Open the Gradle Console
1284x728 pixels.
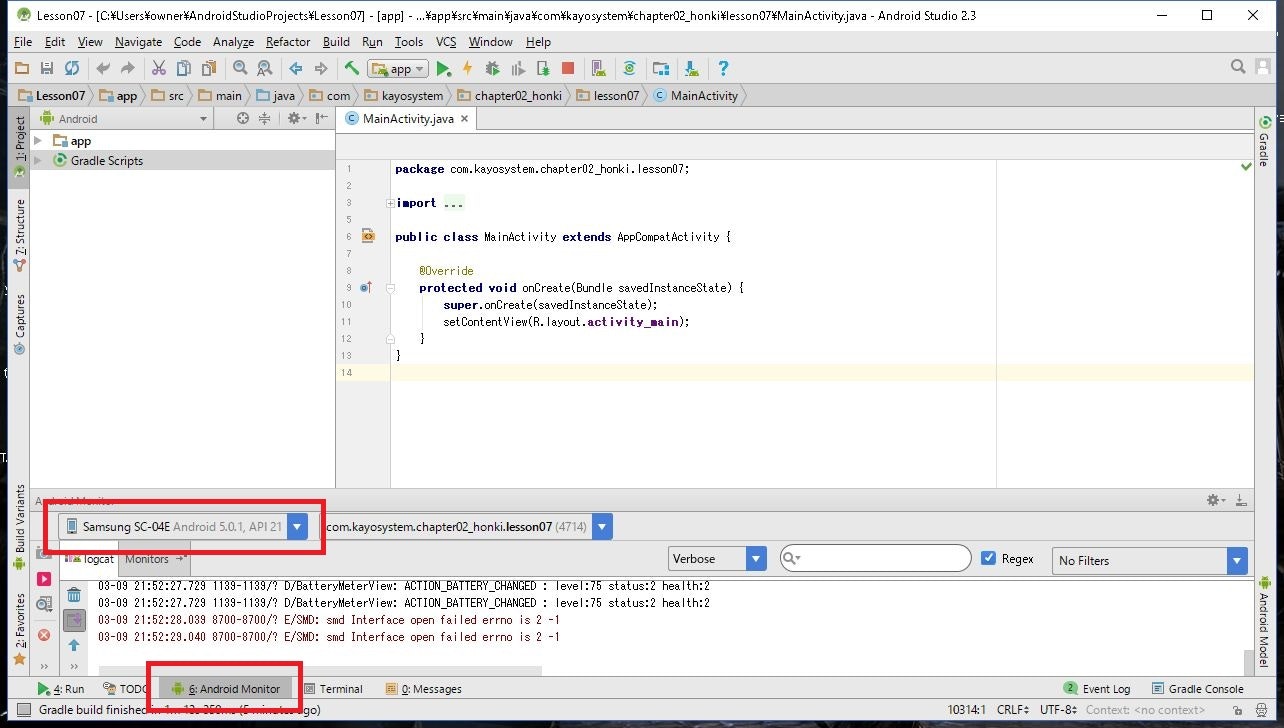(1198, 689)
